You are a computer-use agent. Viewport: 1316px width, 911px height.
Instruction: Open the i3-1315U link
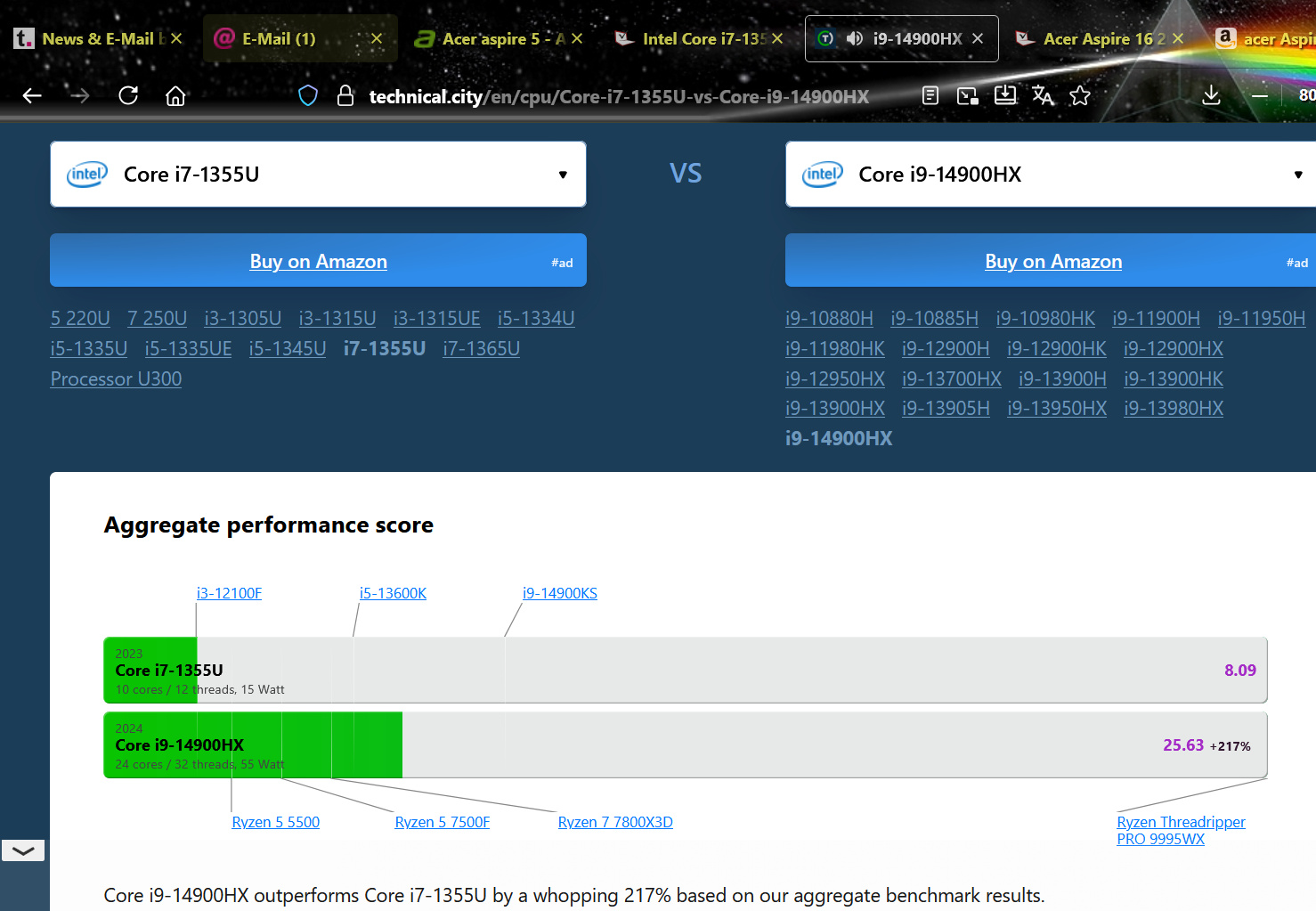point(337,318)
